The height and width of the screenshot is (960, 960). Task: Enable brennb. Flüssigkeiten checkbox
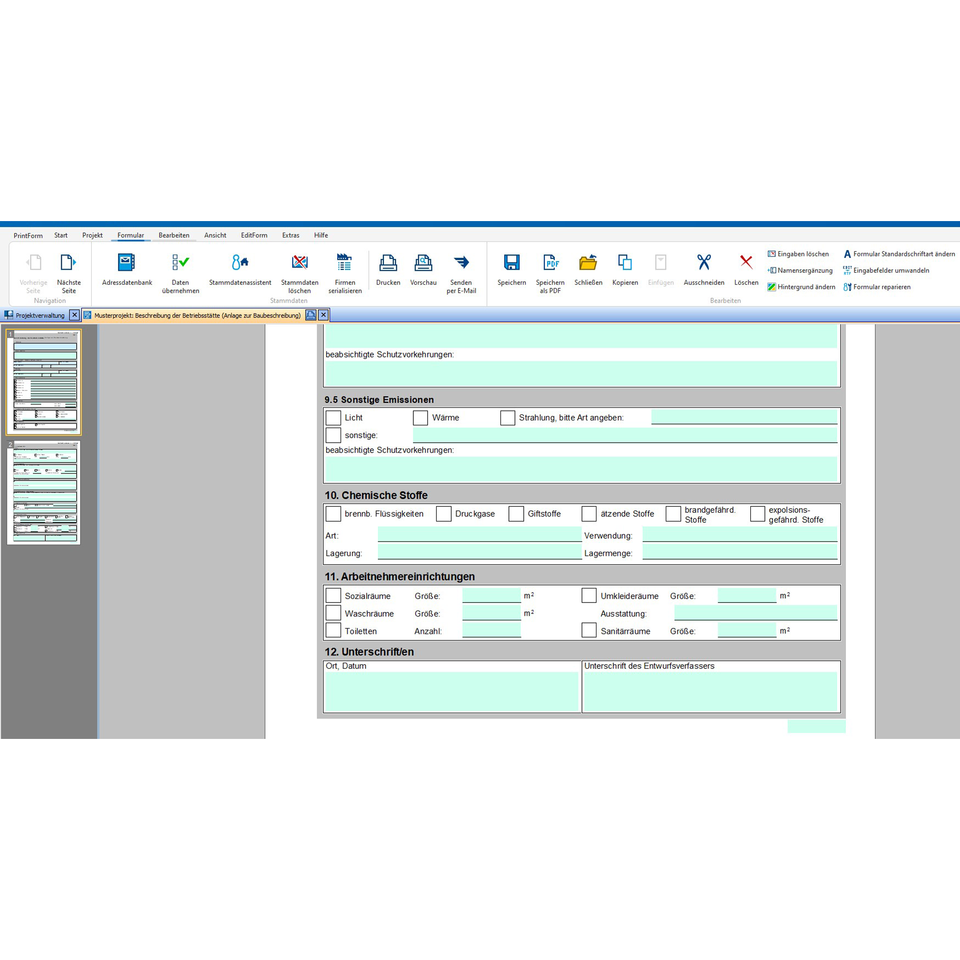tap(333, 514)
